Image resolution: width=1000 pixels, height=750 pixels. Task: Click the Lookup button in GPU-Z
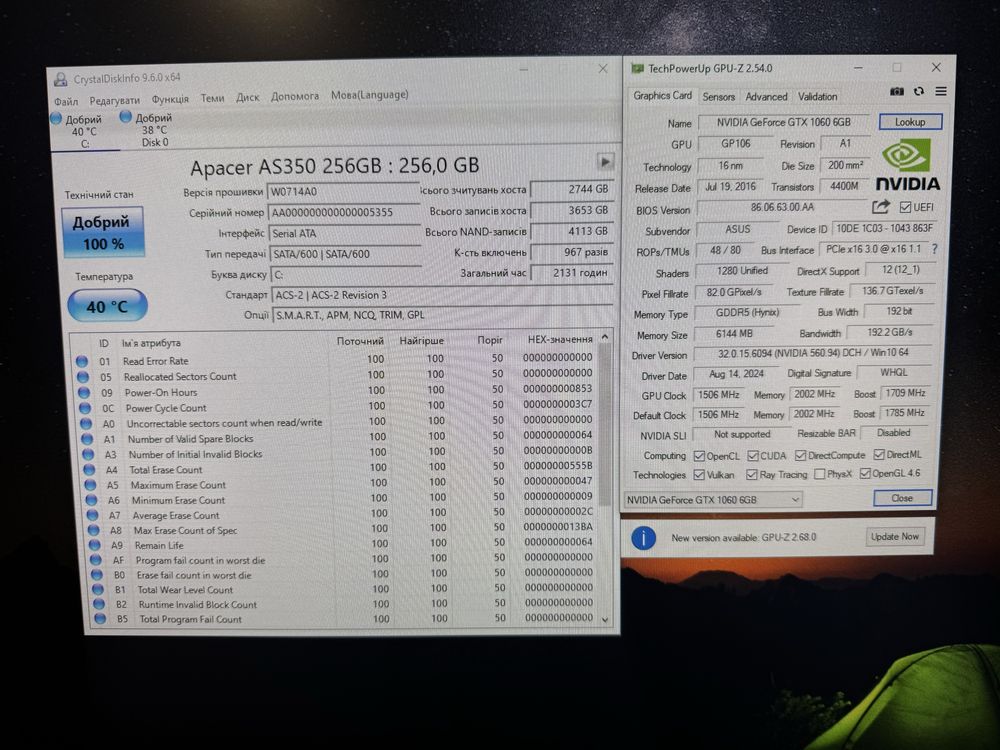pos(909,122)
